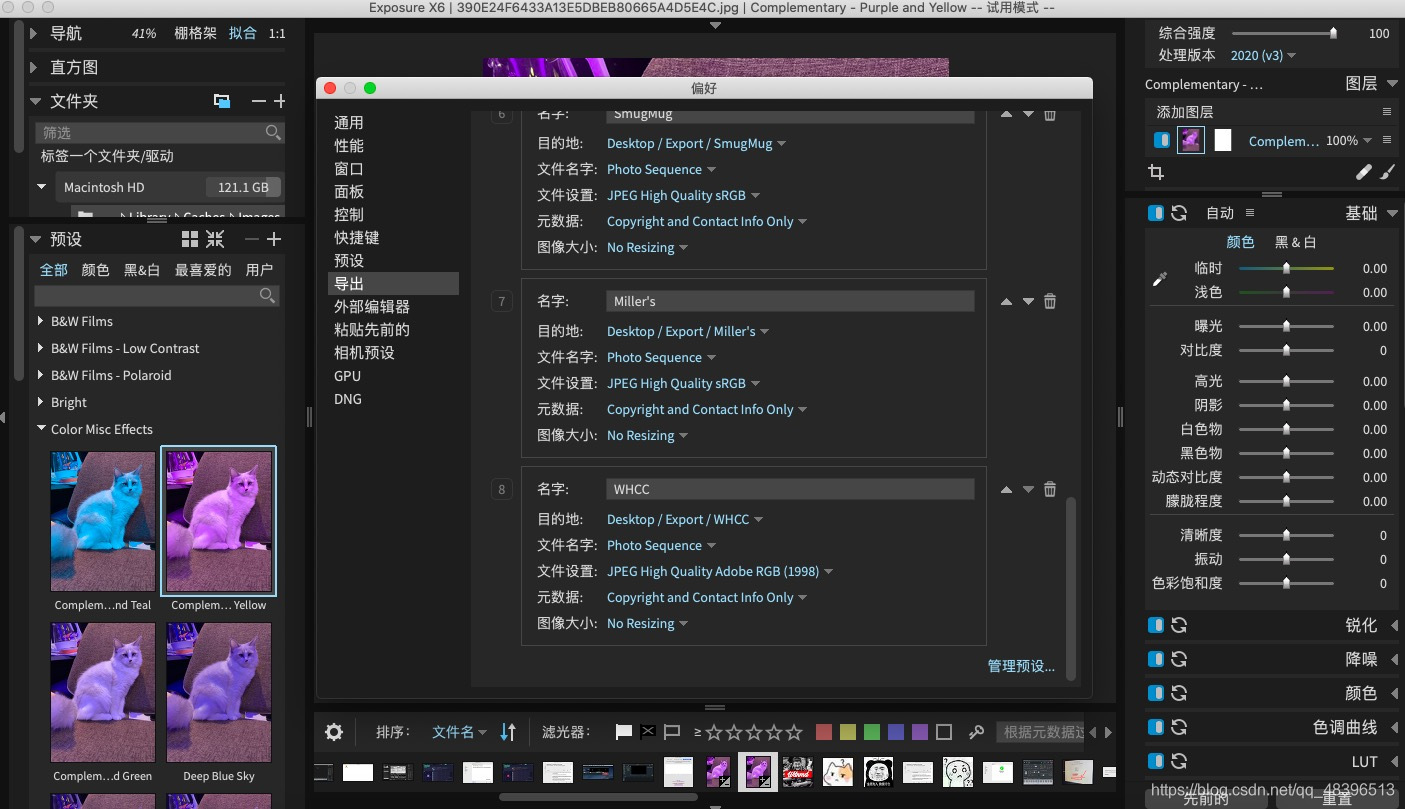Adjust the Contrast slider
Image resolution: width=1405 pixels, height=809 pixels.
pos(1286,350)
